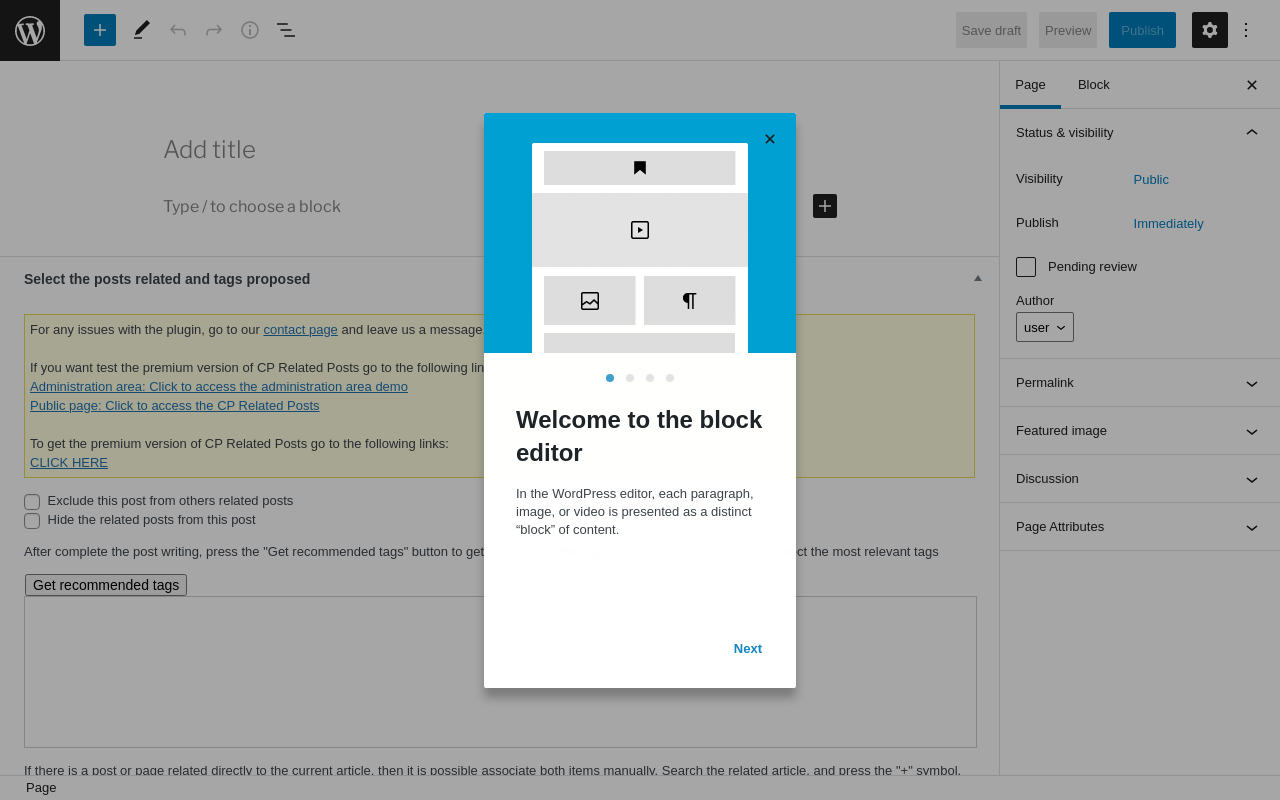Enable Exclude this post from others related posts
Image resolution: width=1280 pixels, height=800 pixels.
pos(32,502)
